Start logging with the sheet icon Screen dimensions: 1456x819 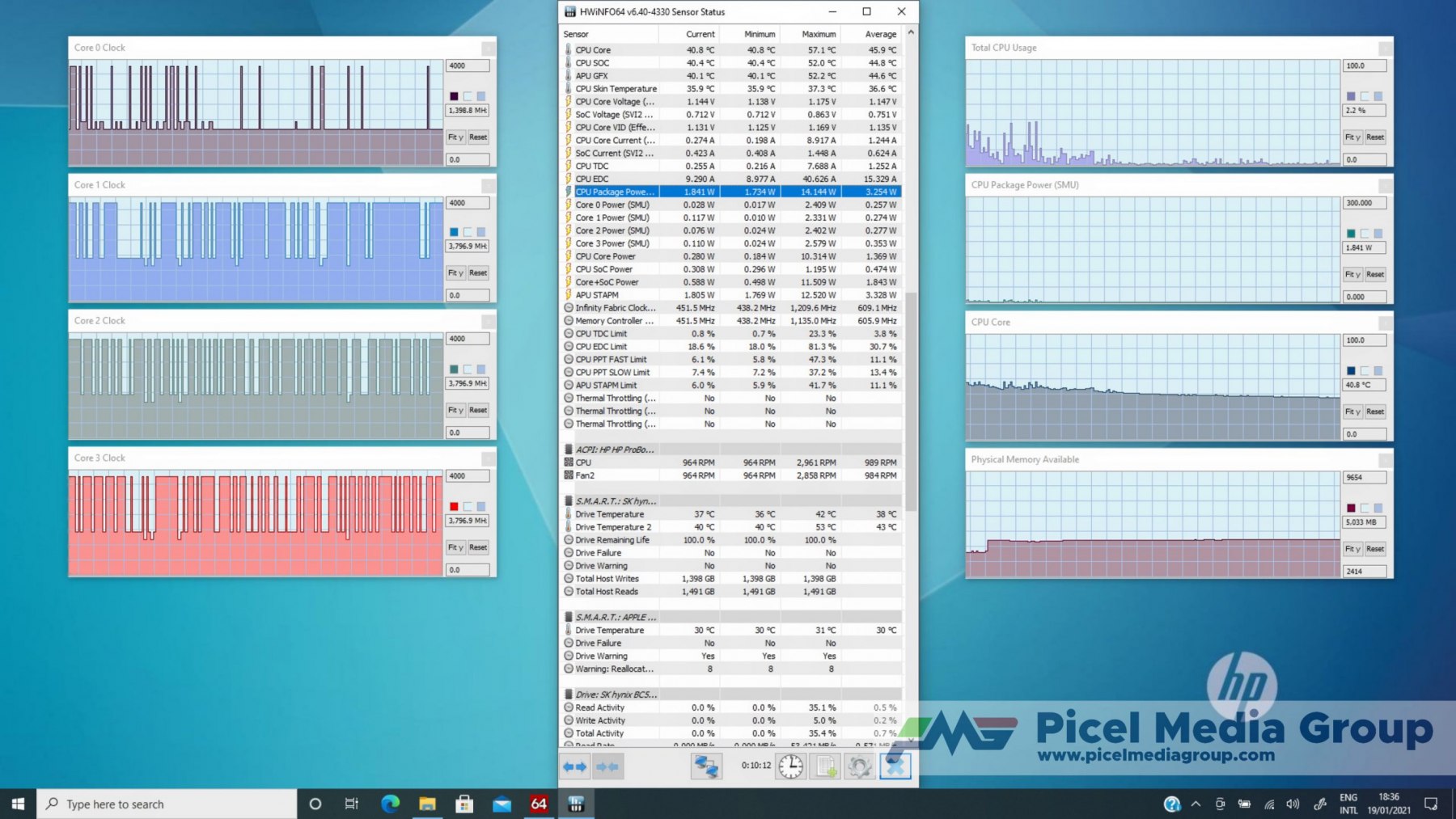pos(826,766)
